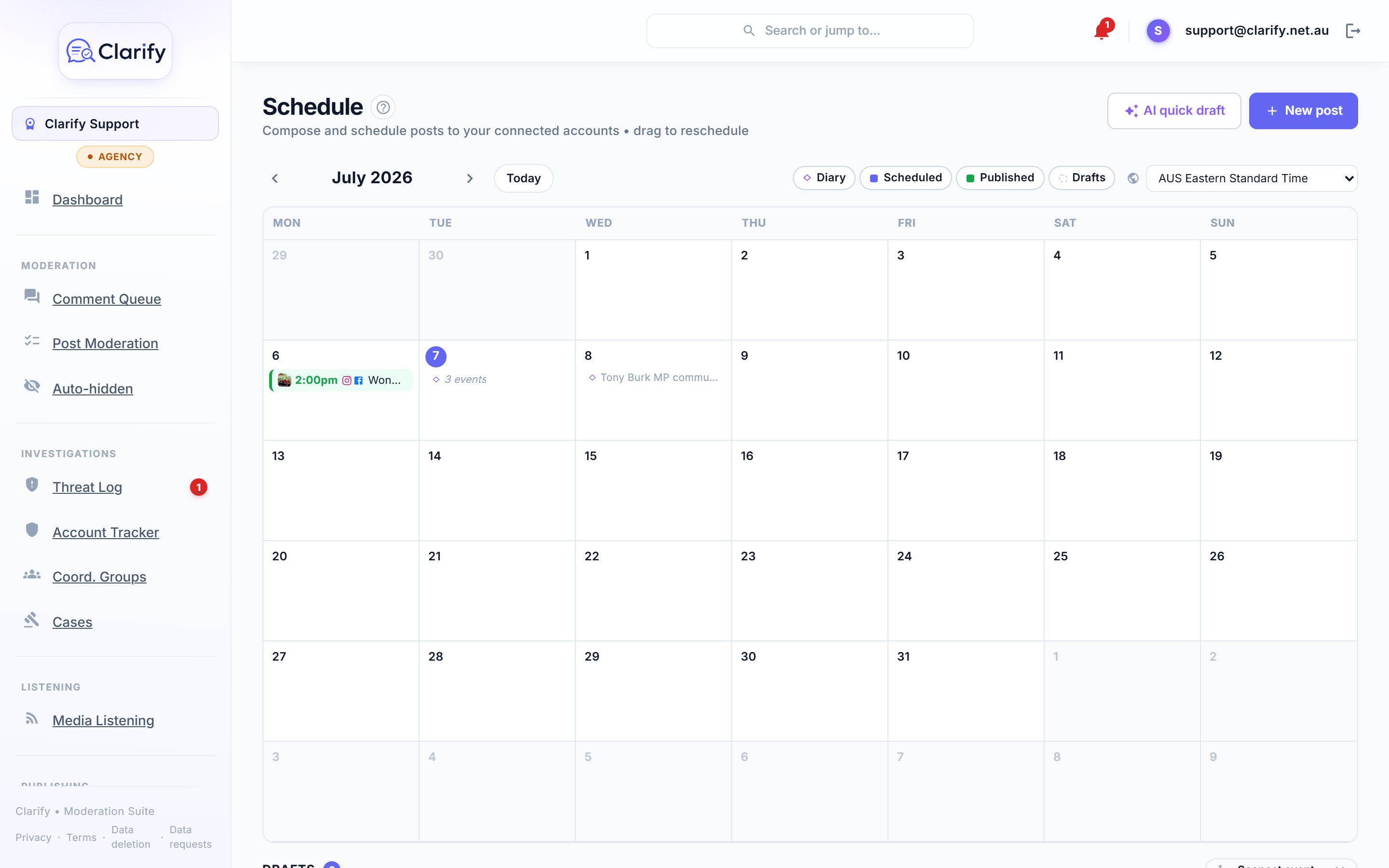The height and width of the screenshot is (868, 1389).
Task: Open the AUS Eastern Standard Time dropdown
Action: coord(1251,178)
